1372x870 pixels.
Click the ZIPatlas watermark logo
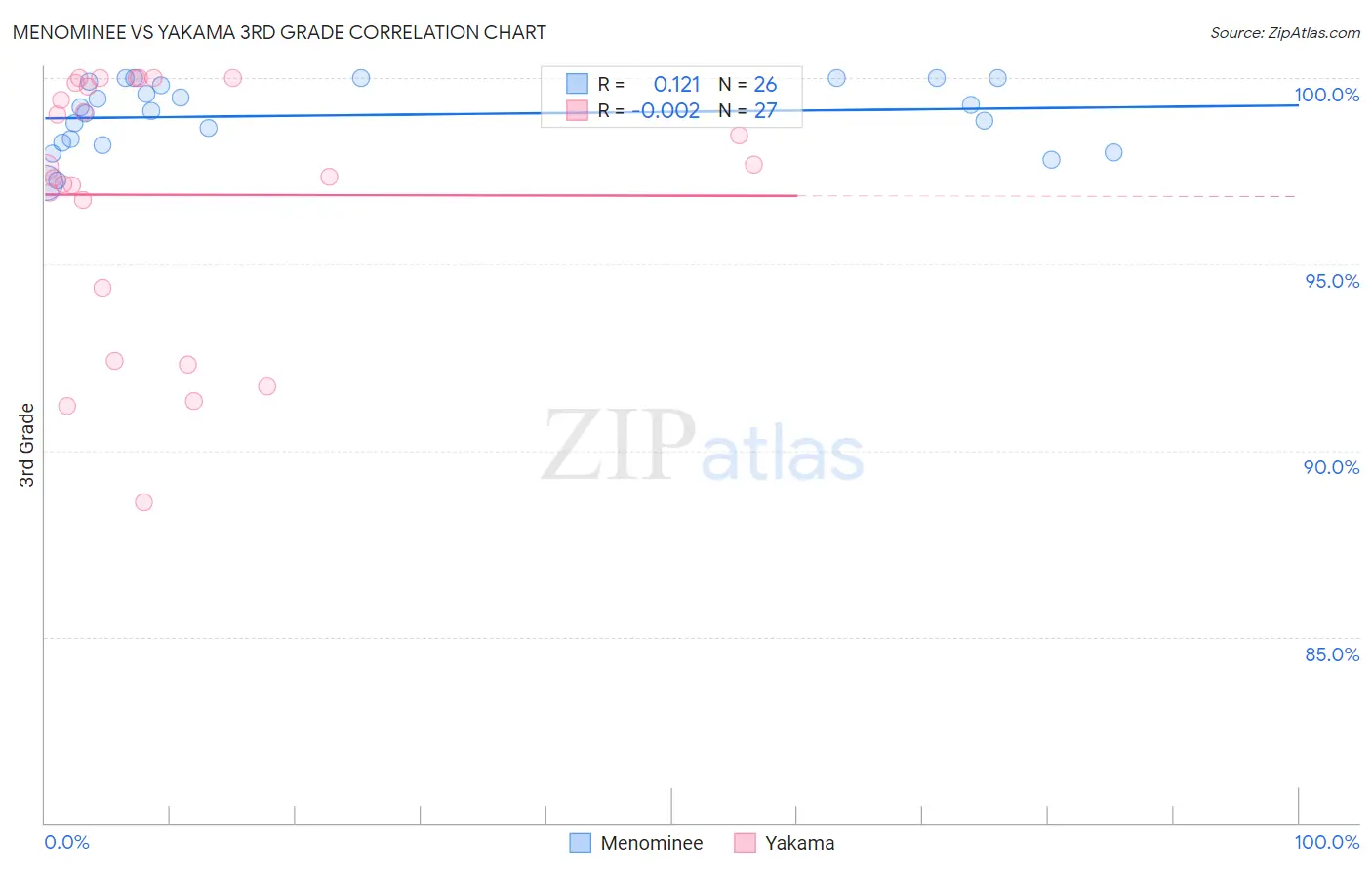(x=703, y=447)
